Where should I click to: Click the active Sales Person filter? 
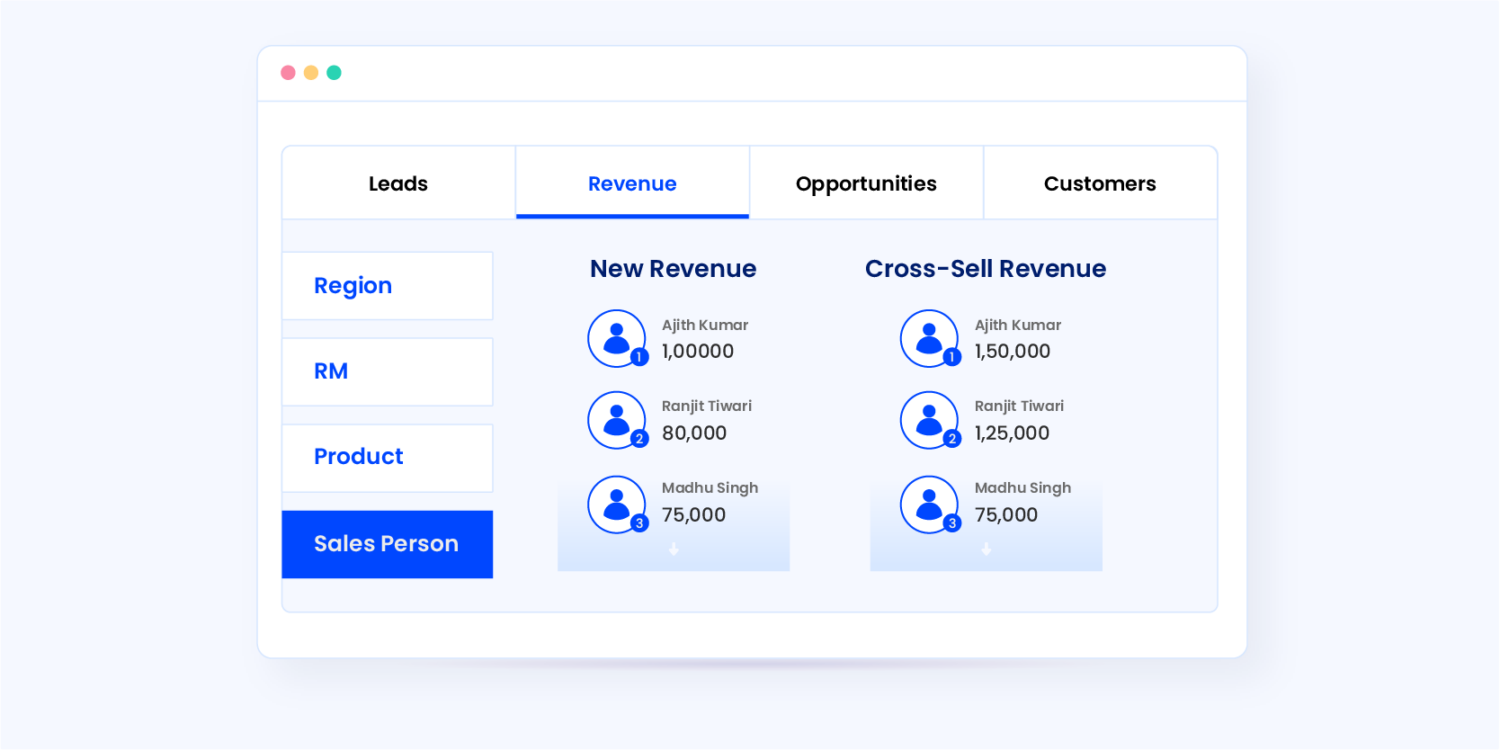click(386, 543)
